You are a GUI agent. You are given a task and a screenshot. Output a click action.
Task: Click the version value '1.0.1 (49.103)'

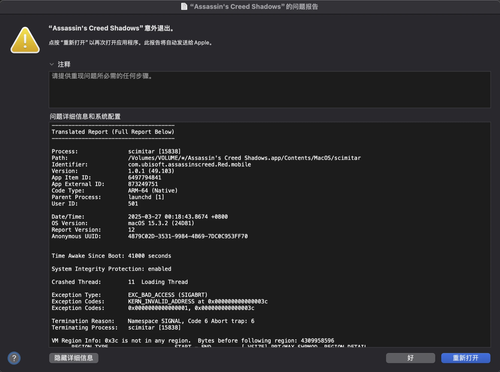(151, 171)
